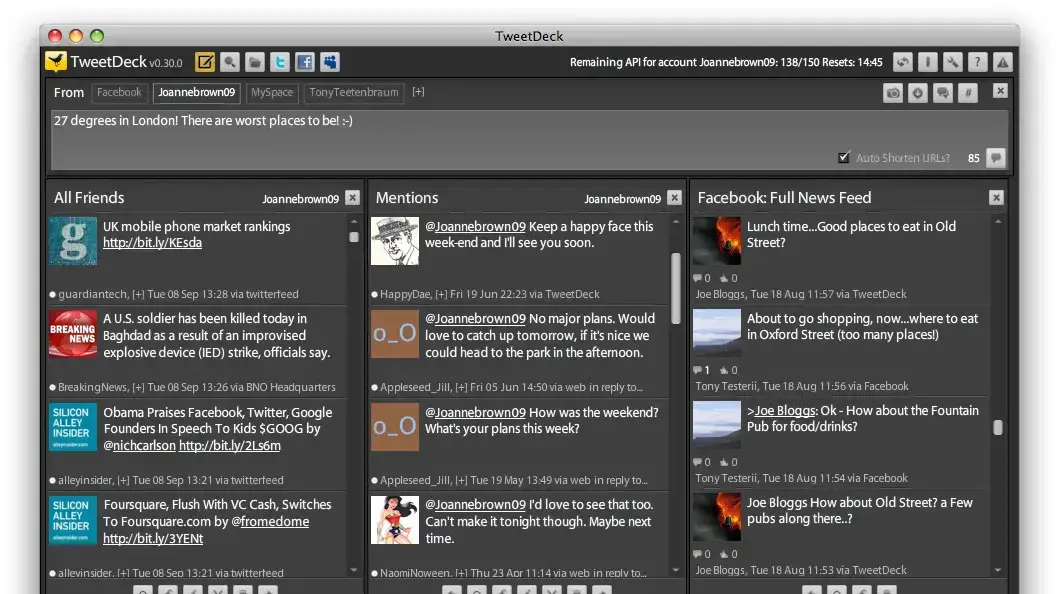Click the single column view icon
1059x594 pixels.
[x=927, y=62]
